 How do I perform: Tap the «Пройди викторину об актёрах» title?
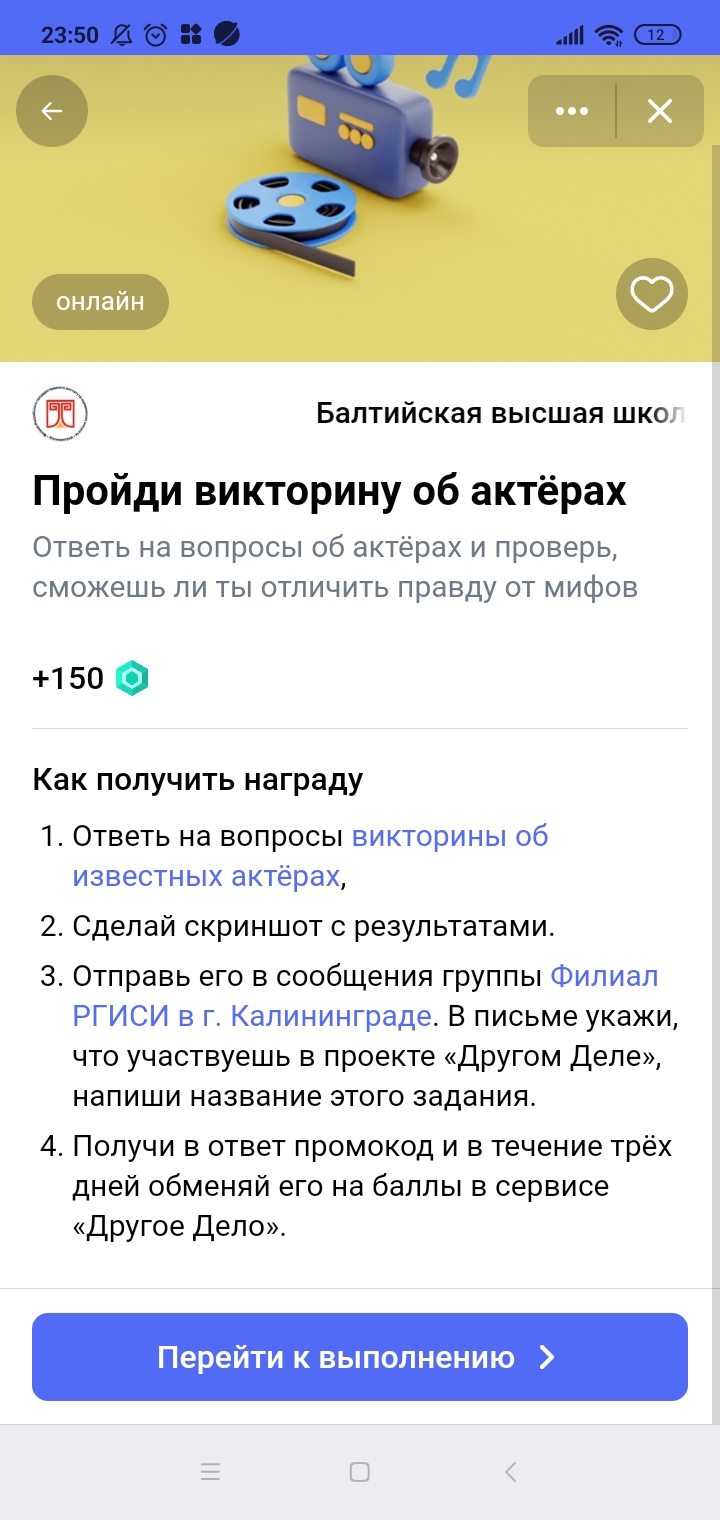click(330, 492)
